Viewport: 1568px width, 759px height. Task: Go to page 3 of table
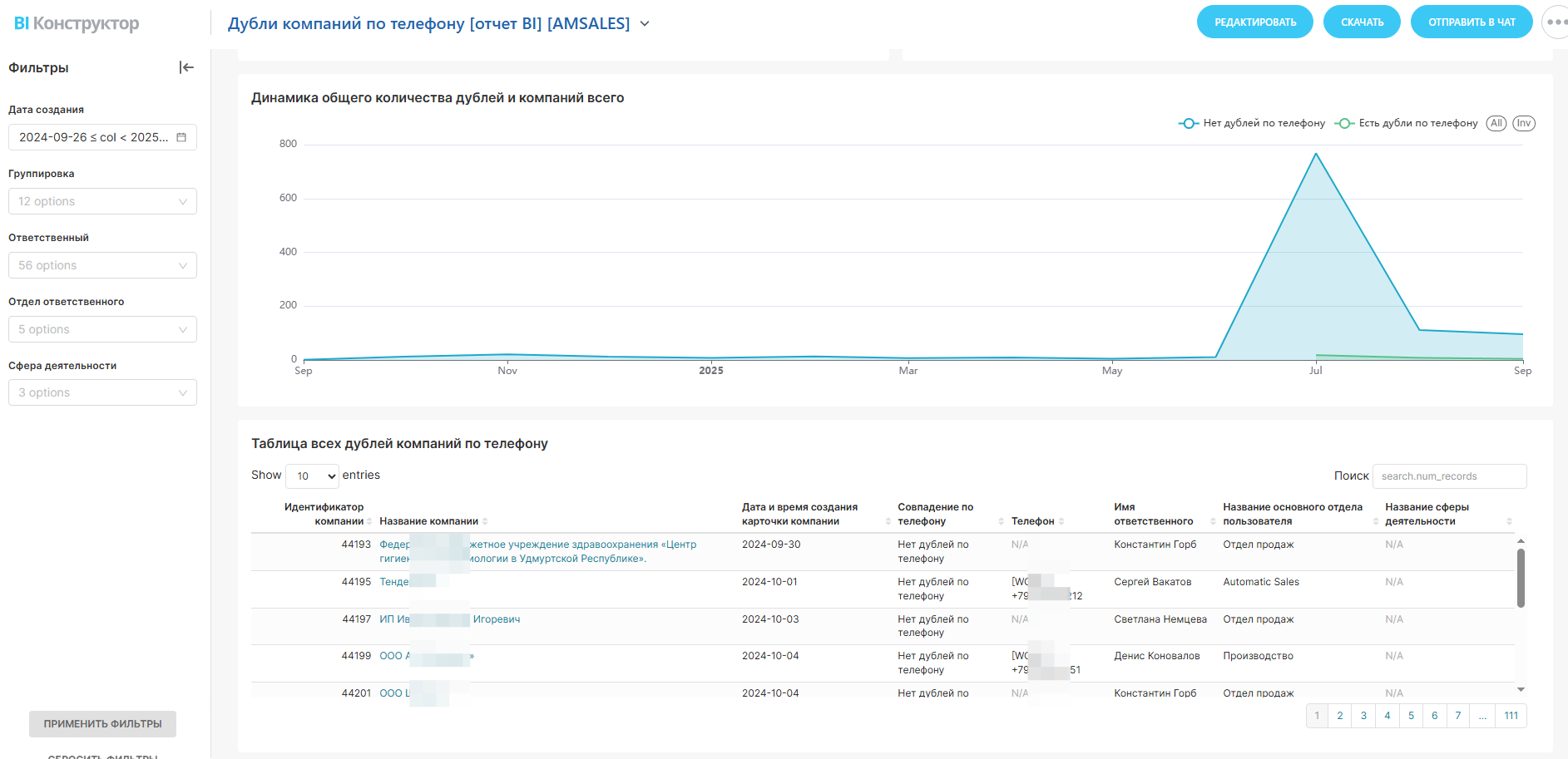coord(1363,716)
